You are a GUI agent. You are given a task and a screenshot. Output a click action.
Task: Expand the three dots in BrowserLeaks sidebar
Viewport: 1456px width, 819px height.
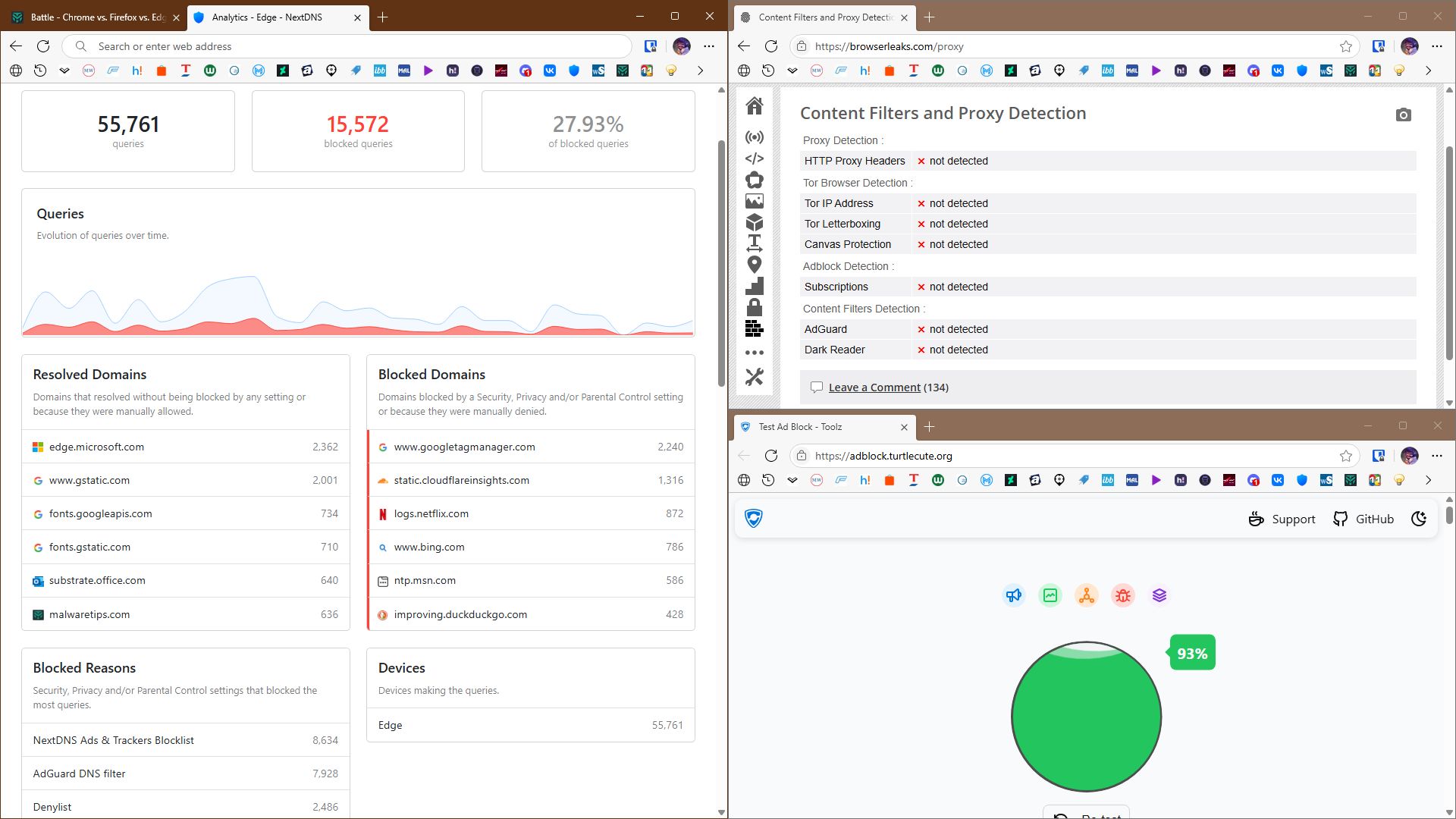(754, 353)
